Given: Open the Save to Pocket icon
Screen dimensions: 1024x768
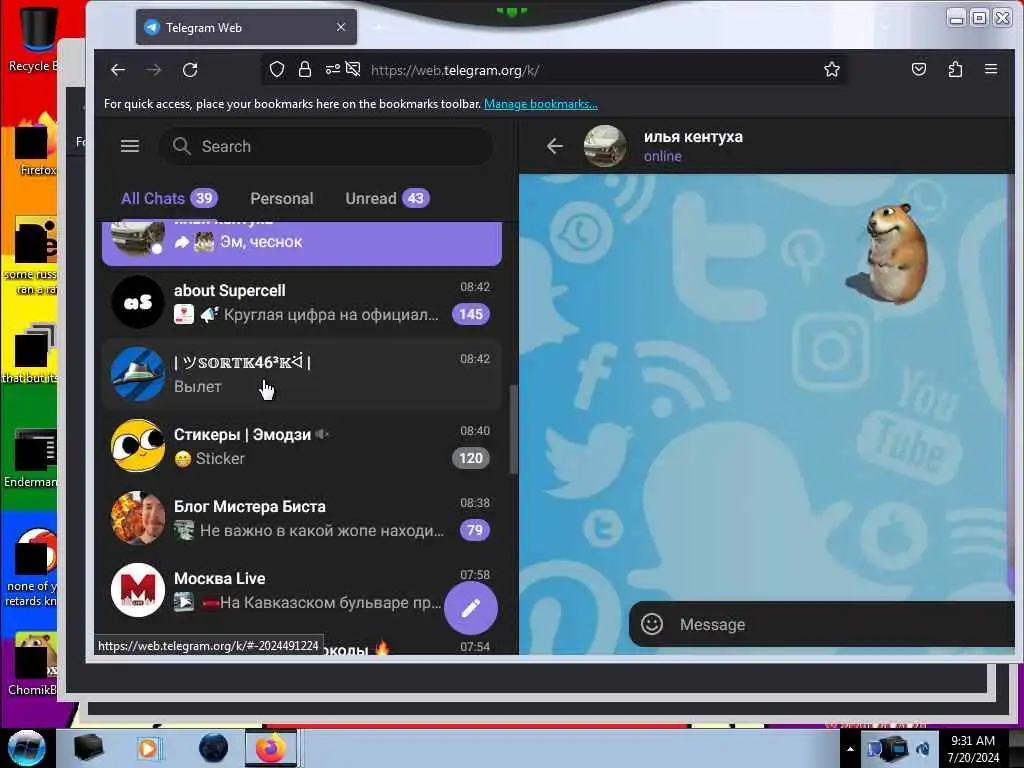Looking at the screenshot, I should [x=919, y=69].
